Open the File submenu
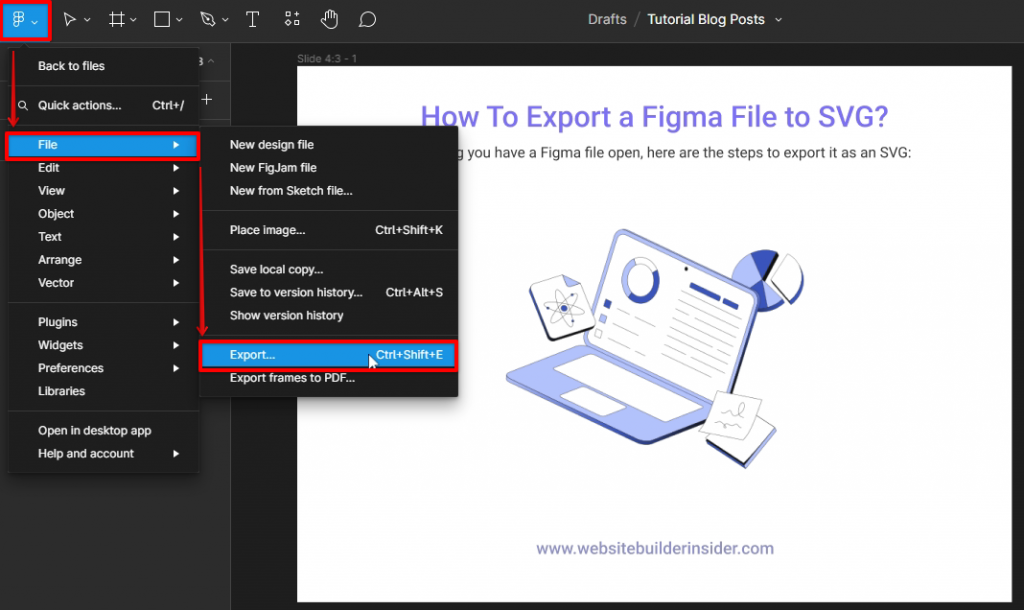The width and height of the screenshot is (1024, 610). pos(103,145)
